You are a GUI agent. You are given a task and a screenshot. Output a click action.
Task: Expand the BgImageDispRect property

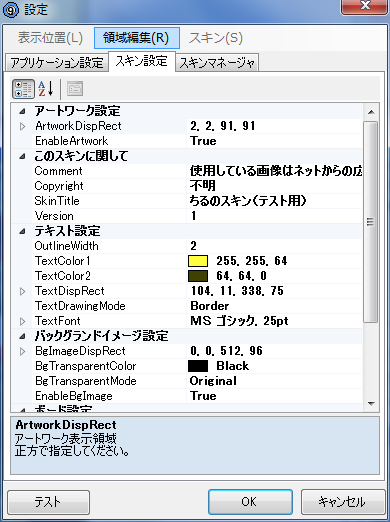(22, 352)
